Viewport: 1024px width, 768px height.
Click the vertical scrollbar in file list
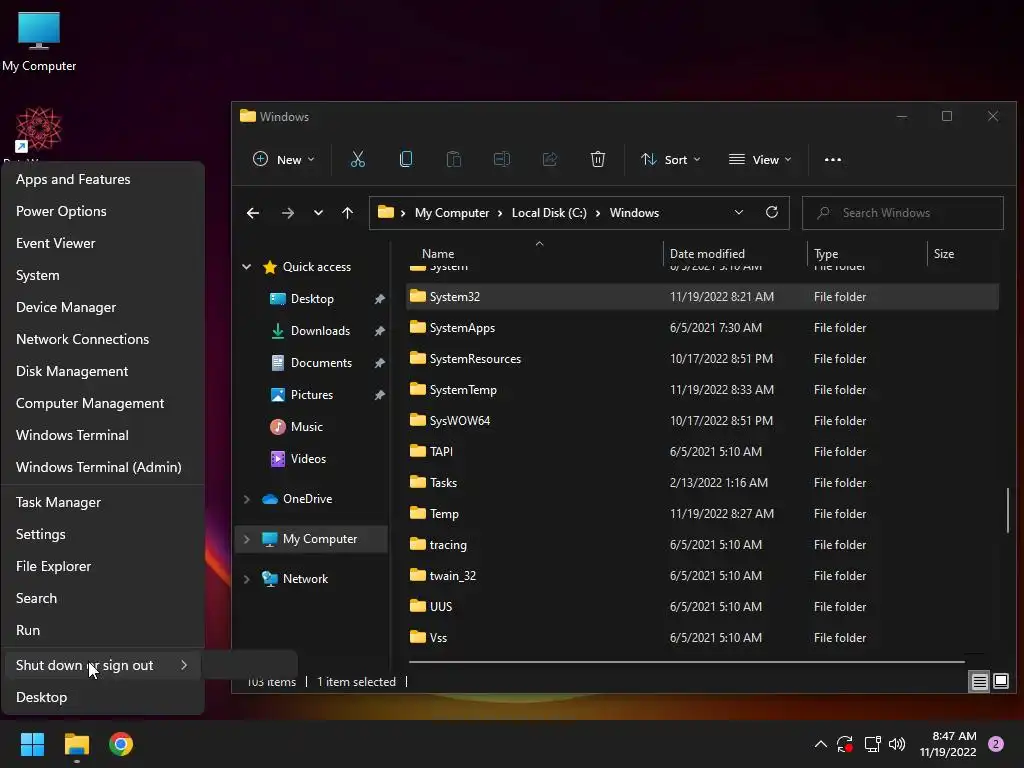point(1008,509)
